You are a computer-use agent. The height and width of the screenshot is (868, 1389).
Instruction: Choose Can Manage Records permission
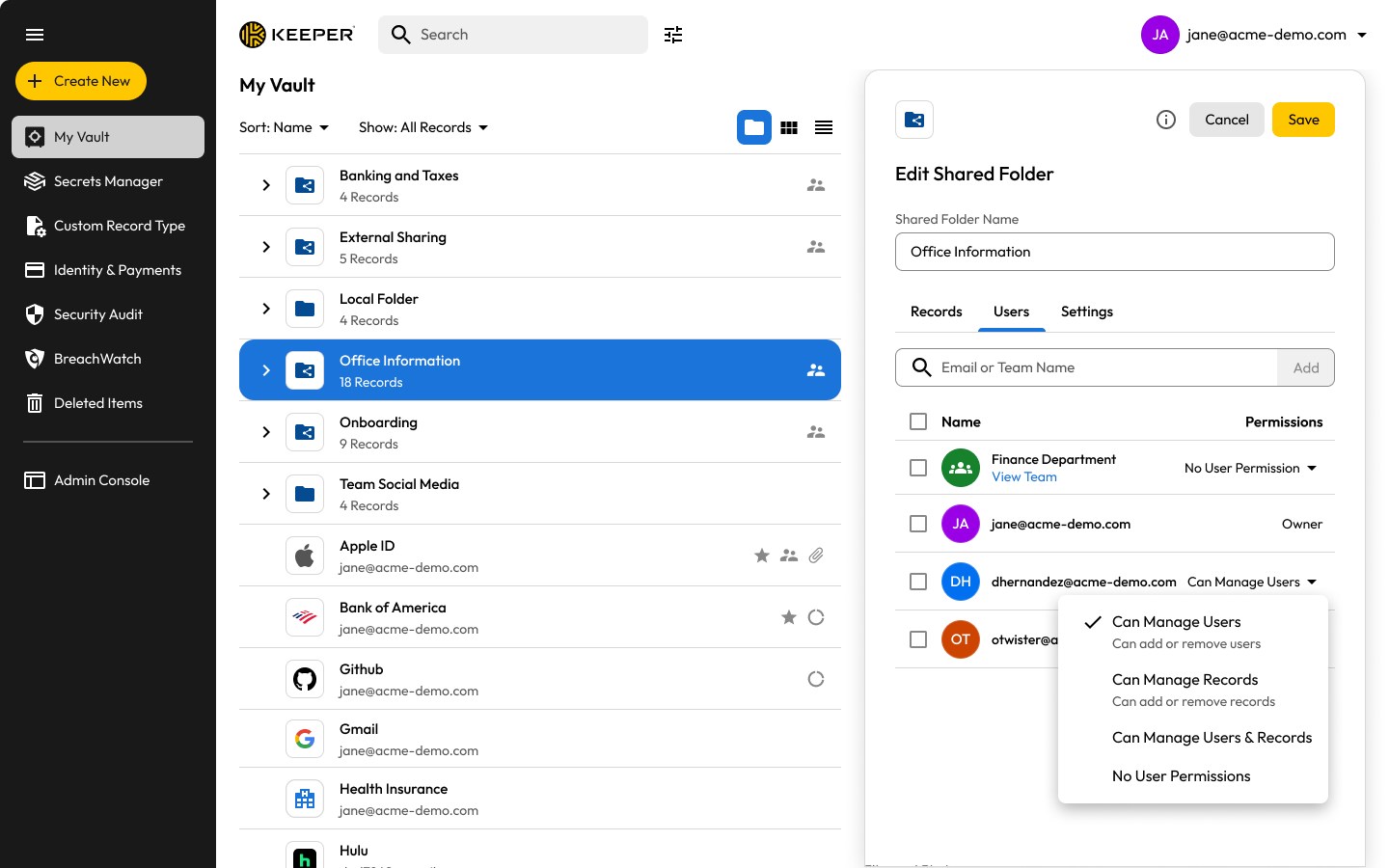coord(1185,680)
